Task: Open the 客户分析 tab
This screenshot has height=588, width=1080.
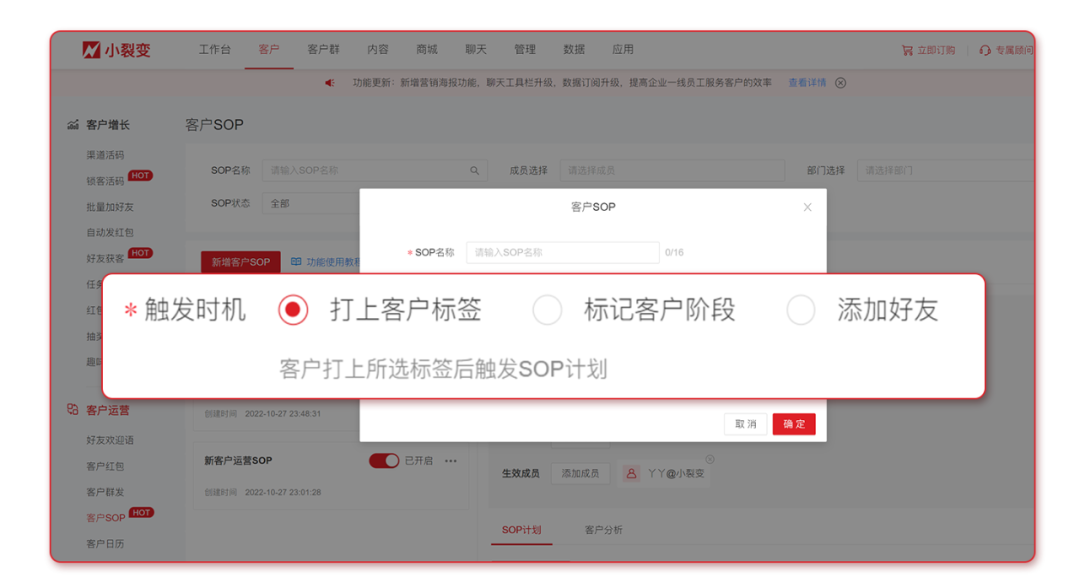Action: pyautogui.click(x=603, y=530)
